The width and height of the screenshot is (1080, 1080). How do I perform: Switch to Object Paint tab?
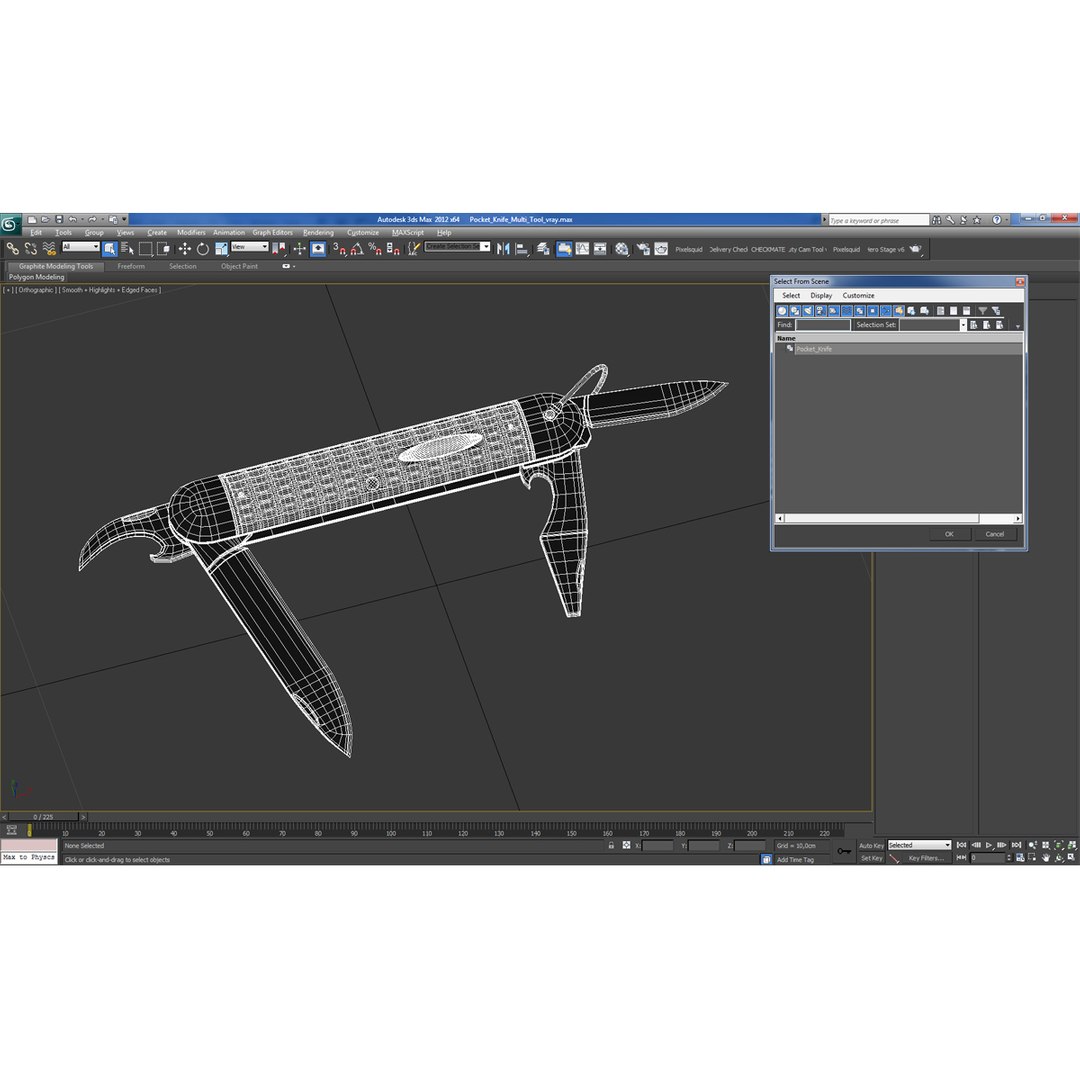point(239,266)
